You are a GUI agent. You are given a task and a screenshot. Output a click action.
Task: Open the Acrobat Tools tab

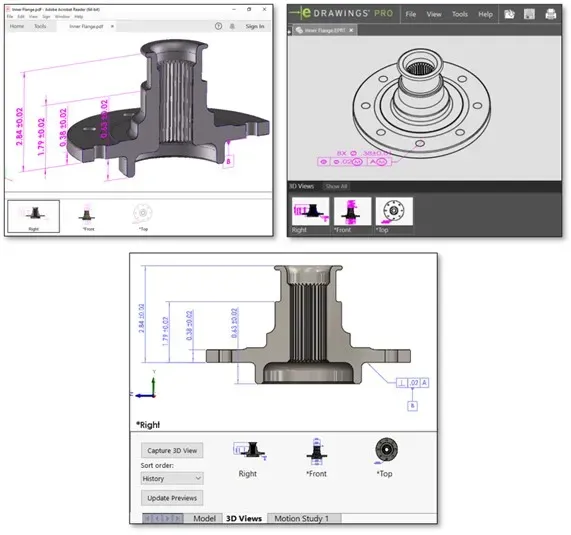[x=40, y=26]
